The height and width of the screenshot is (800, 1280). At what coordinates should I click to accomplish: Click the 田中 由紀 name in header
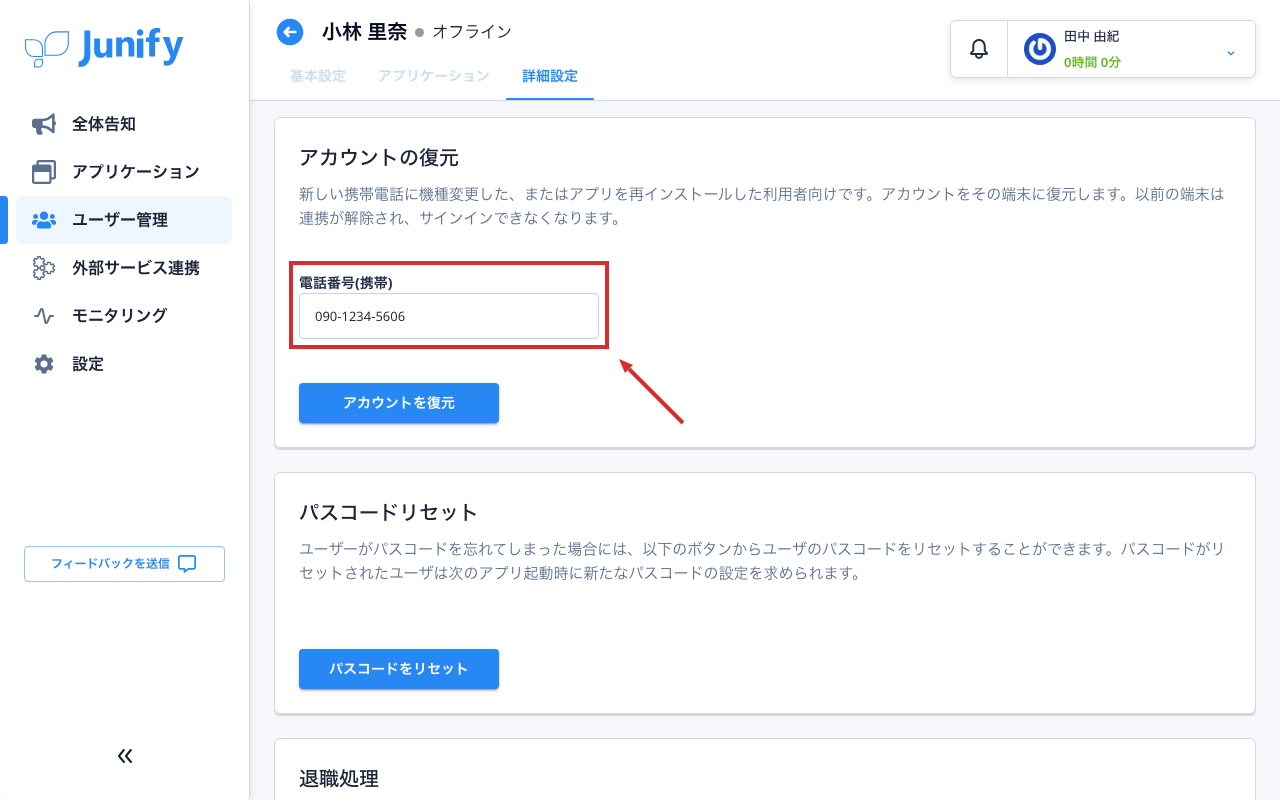coord(1091,36)
